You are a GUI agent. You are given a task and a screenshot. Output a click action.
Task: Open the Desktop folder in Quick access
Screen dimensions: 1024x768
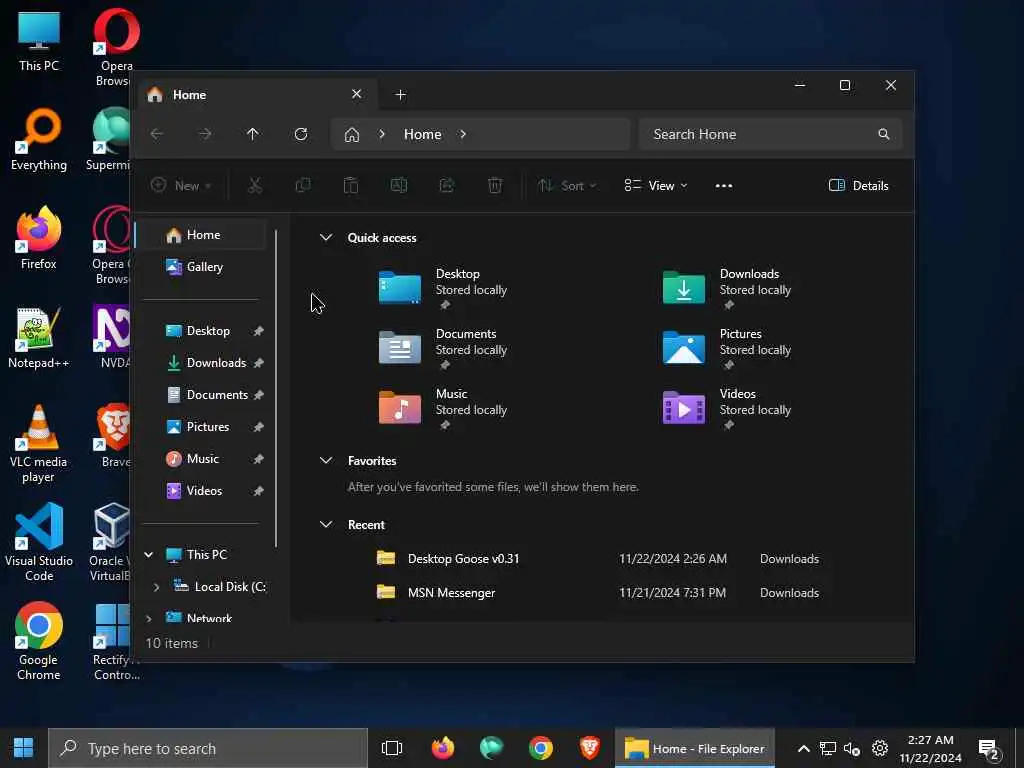point(443,287)
